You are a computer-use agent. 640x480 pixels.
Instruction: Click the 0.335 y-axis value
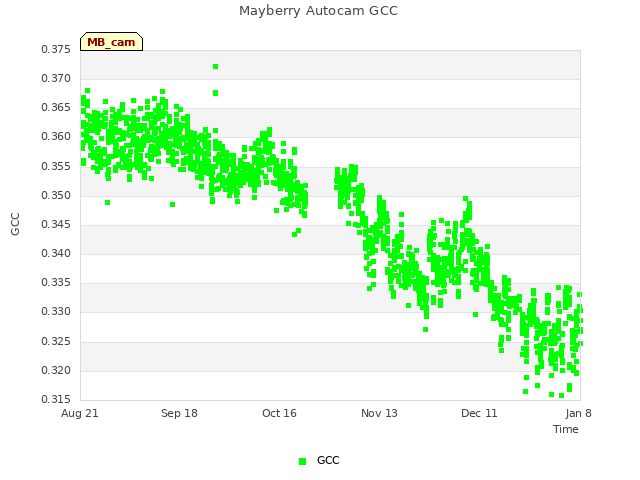coord(56,282)
